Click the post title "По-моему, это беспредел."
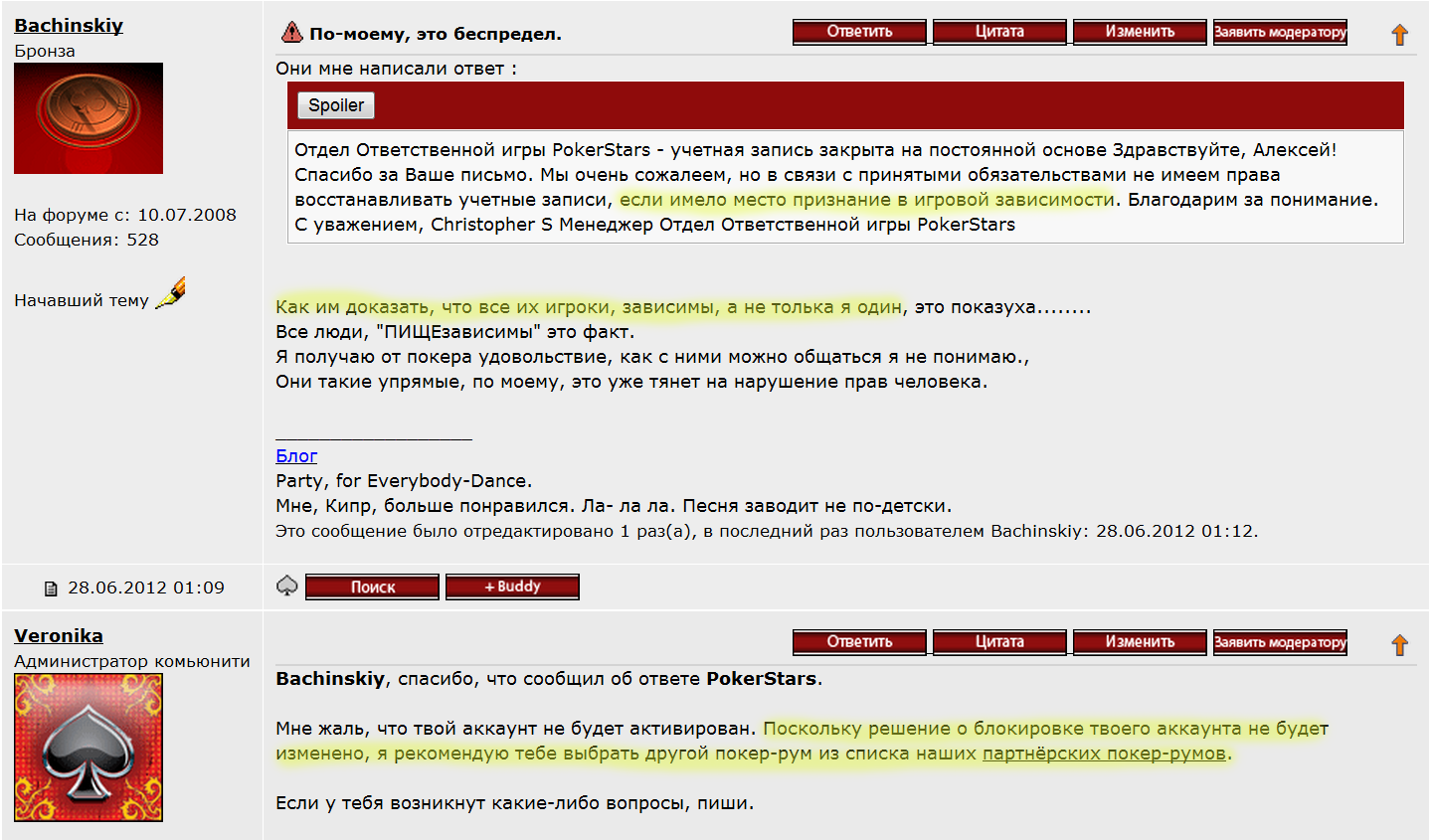 pyautogui.click(x=436, y=34)
